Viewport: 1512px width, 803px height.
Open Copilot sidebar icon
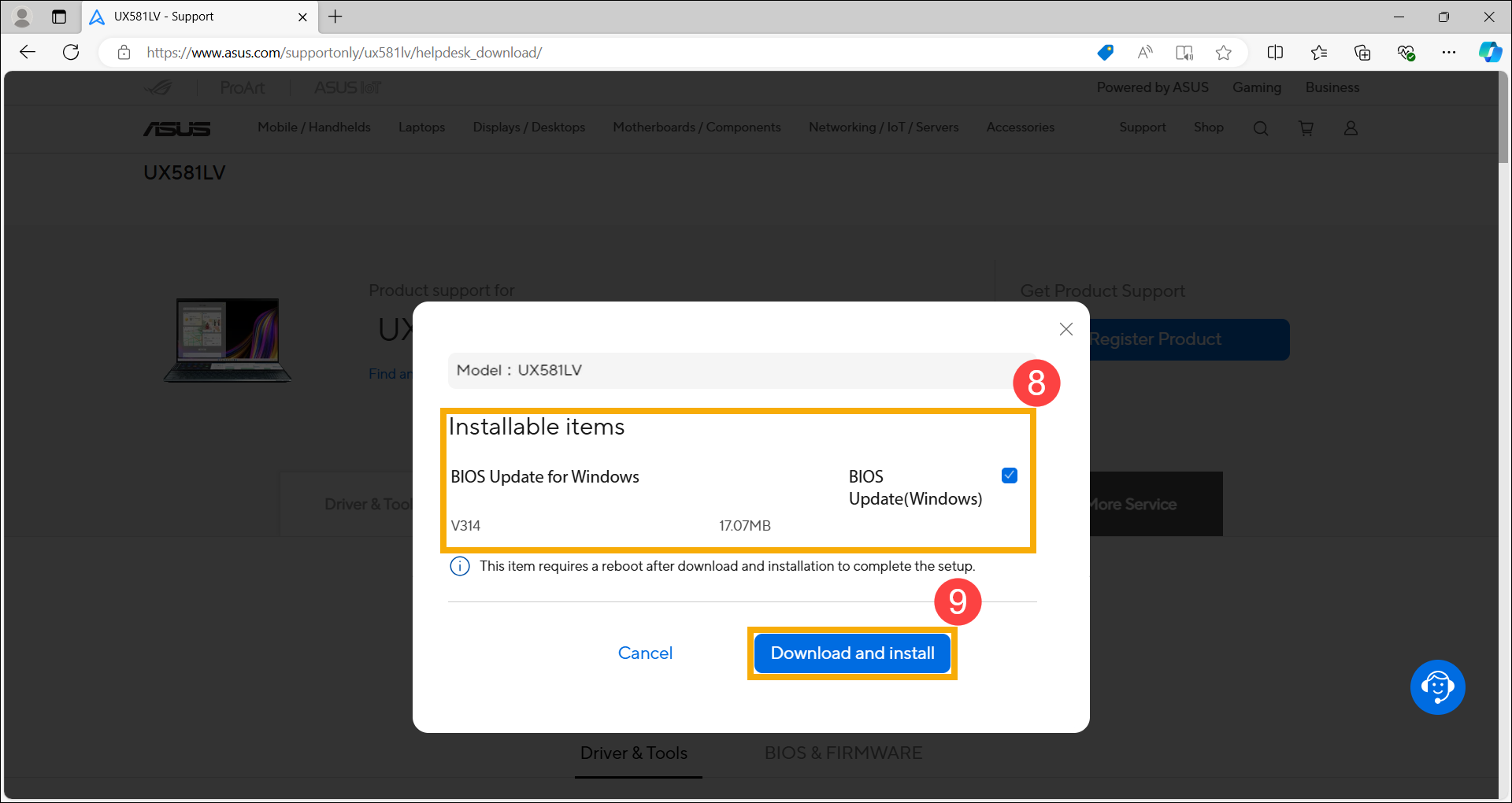(x=1490, y=53)
